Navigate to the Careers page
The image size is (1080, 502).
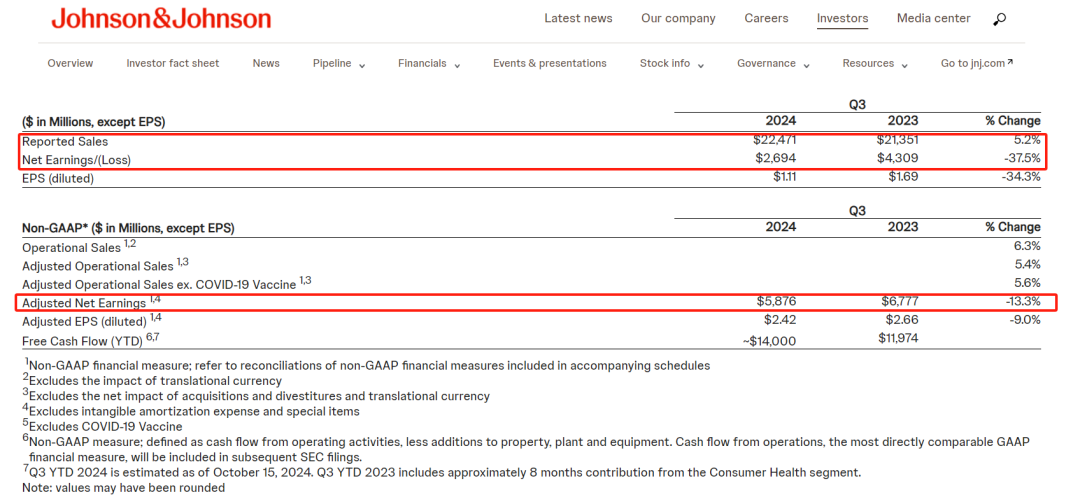(766, 19)
